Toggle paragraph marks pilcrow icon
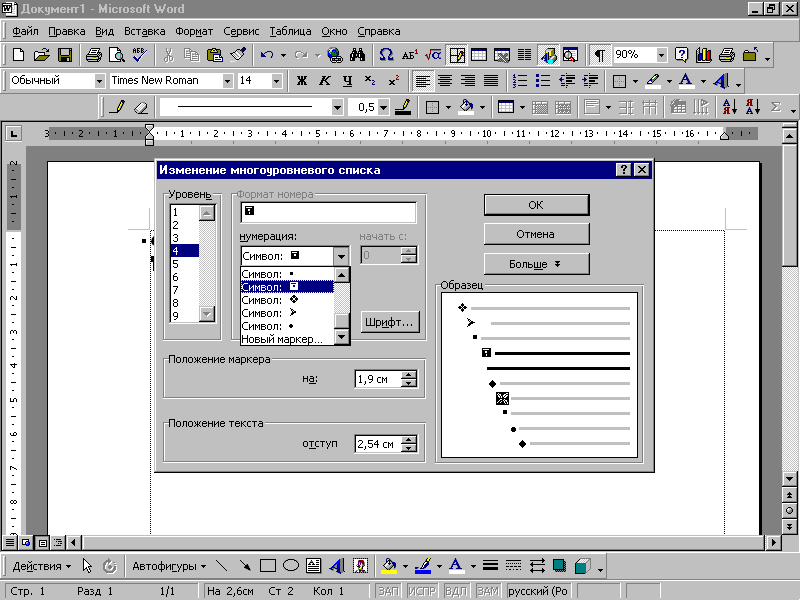This screenshot has width=800, height=600. tap(599, 55)
